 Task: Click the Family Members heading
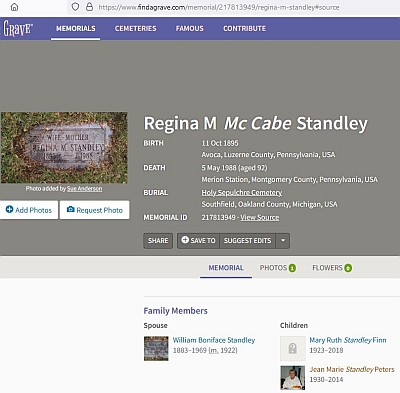coord(175,311)
